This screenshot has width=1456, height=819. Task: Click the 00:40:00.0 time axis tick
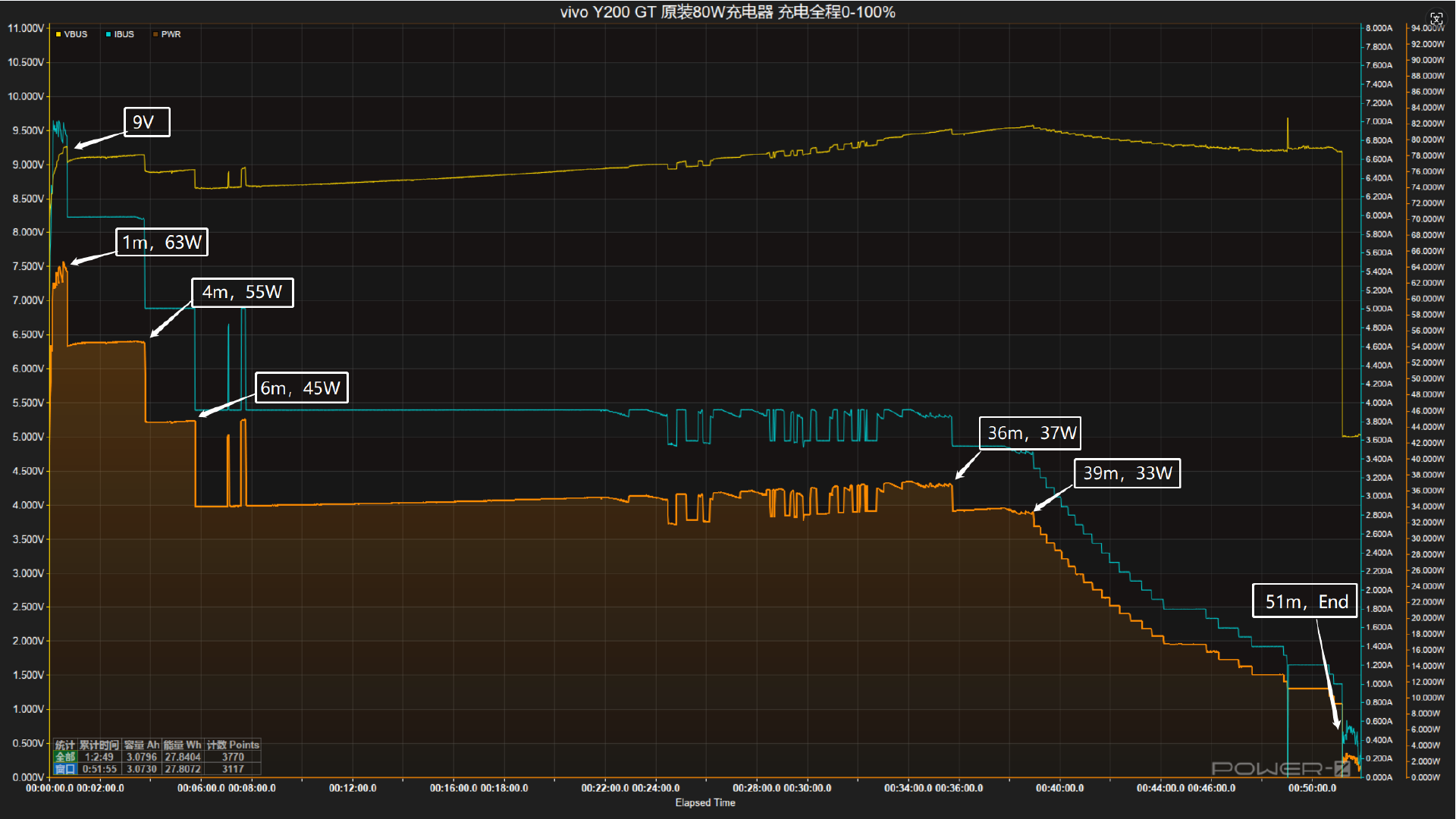click(x=1059, y=788)
